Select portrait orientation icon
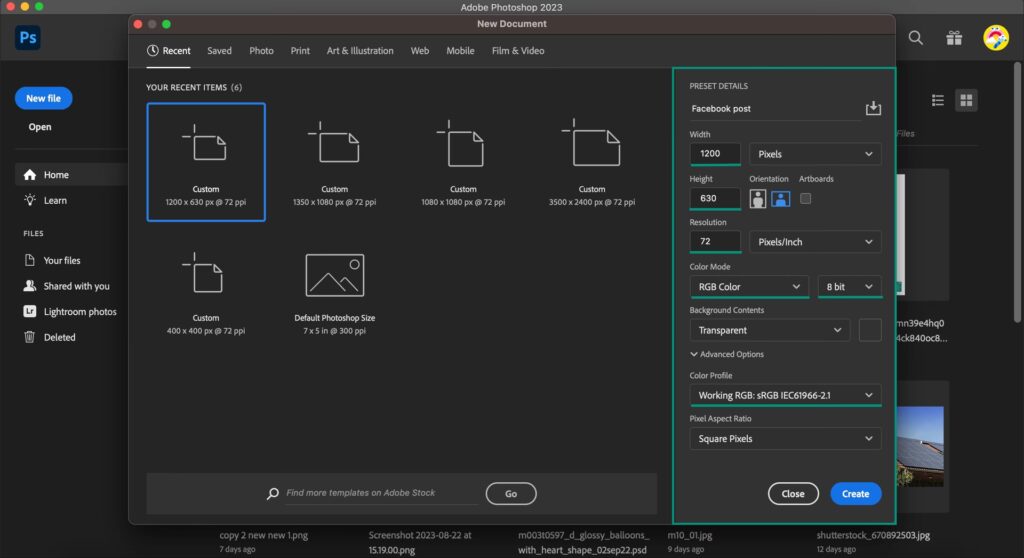This screenshot has height=558, width=1024. 758,198
